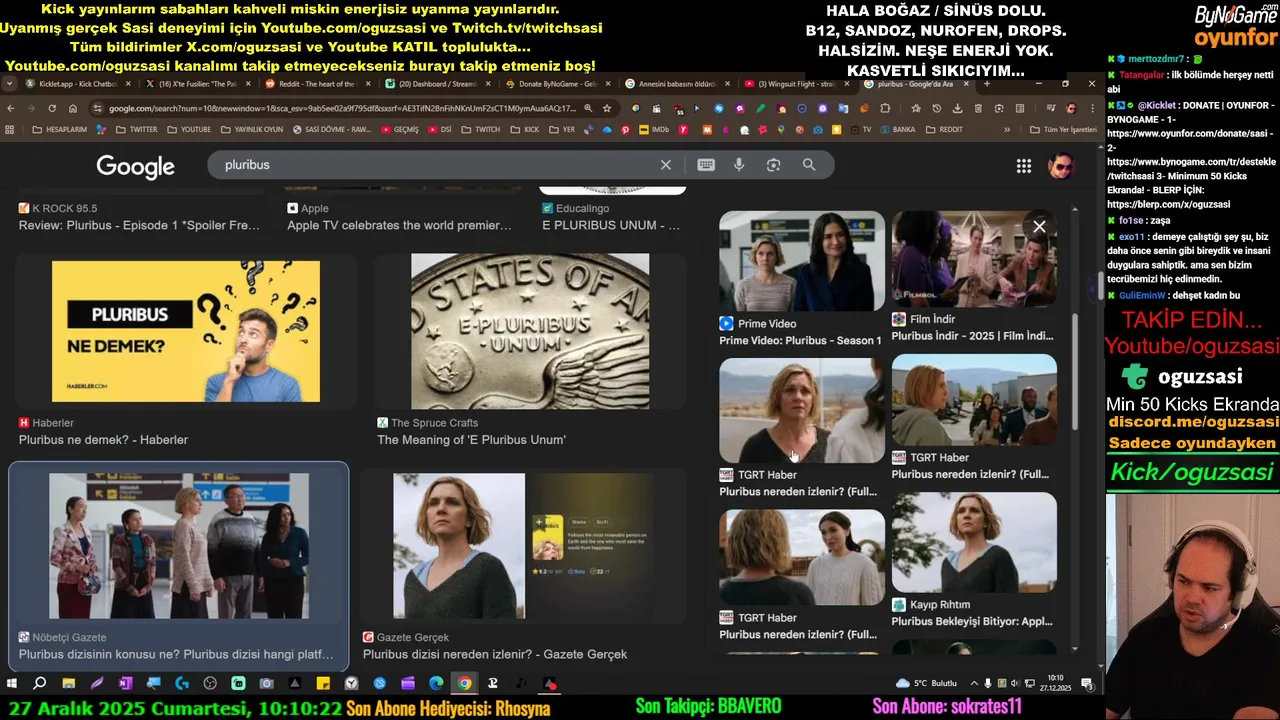Open Windows notification center
1280x720 pixels.
(x=1087, y=684)
